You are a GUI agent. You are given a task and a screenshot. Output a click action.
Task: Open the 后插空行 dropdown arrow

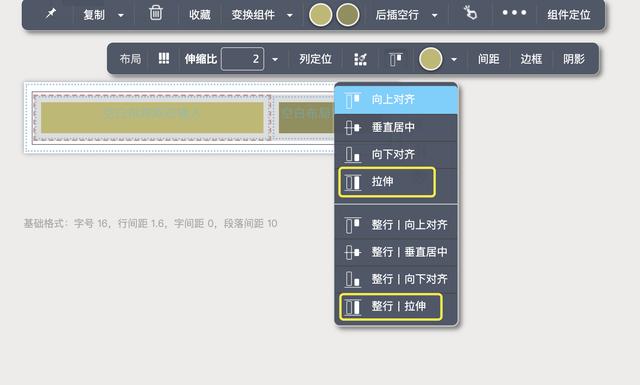coord(434,16)
